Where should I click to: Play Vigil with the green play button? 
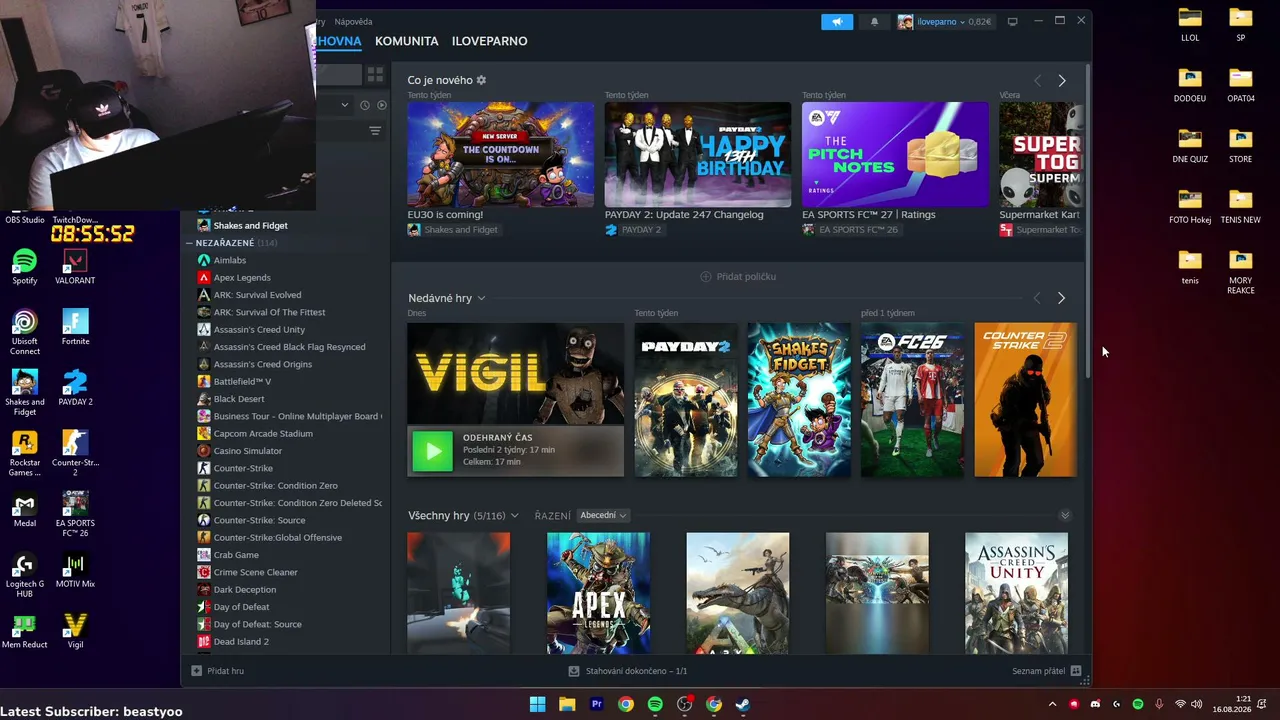(433, 451)
